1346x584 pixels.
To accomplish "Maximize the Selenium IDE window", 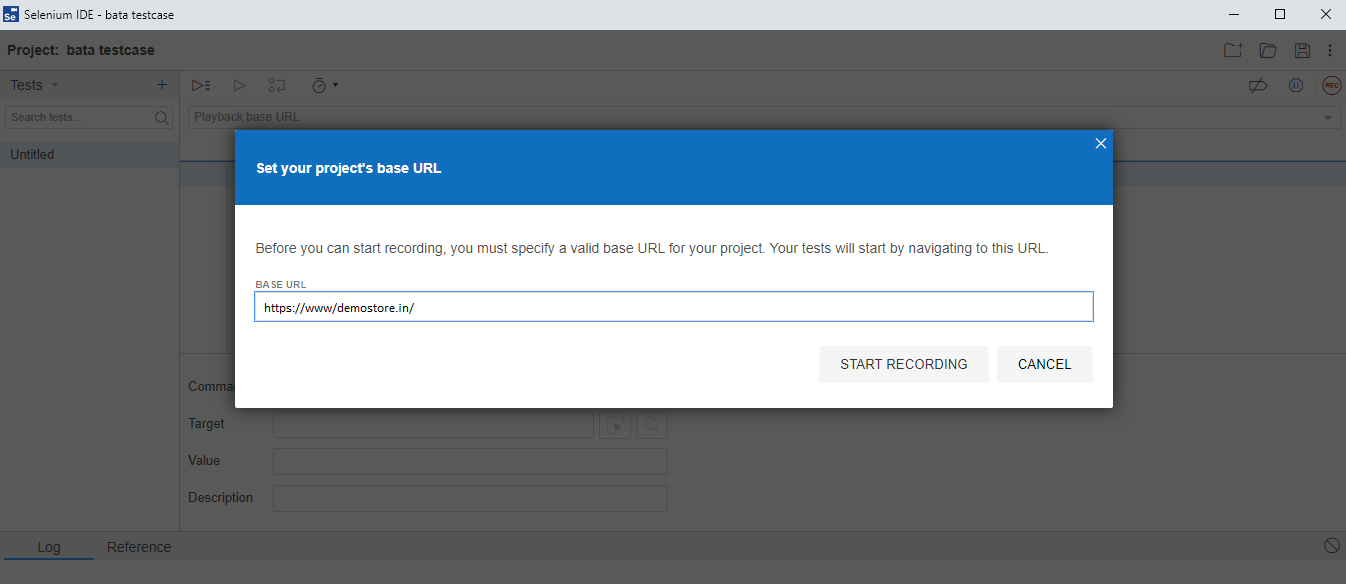I will click(1280, 14).
